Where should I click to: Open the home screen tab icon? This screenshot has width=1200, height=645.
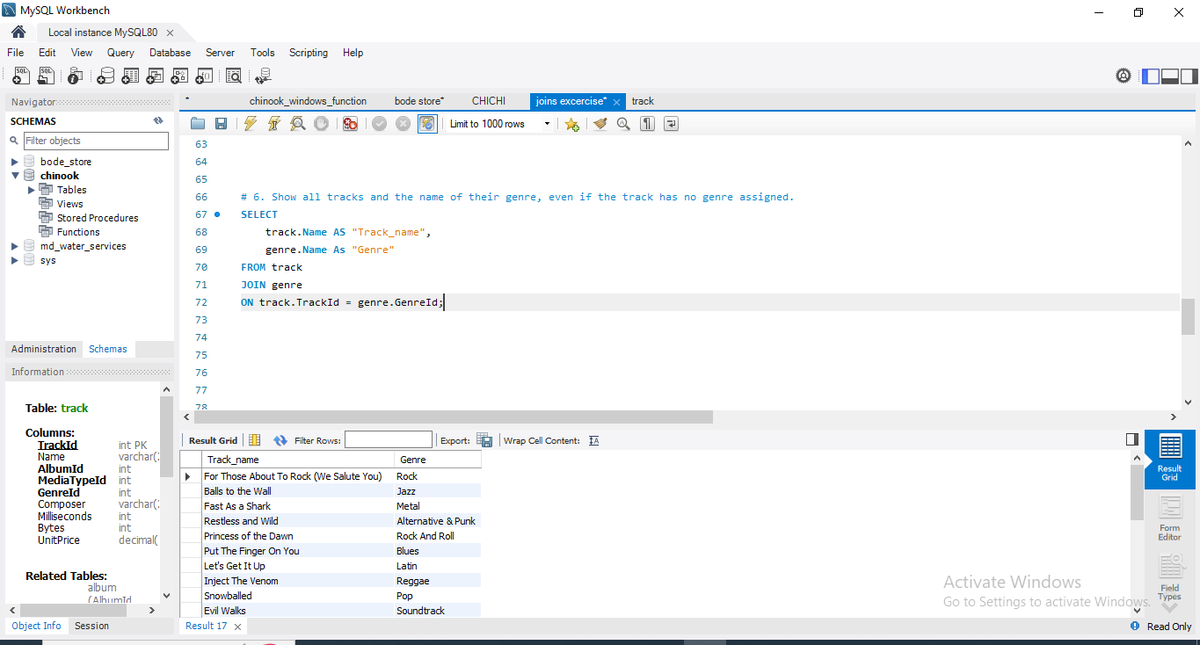tap(17, 32)
